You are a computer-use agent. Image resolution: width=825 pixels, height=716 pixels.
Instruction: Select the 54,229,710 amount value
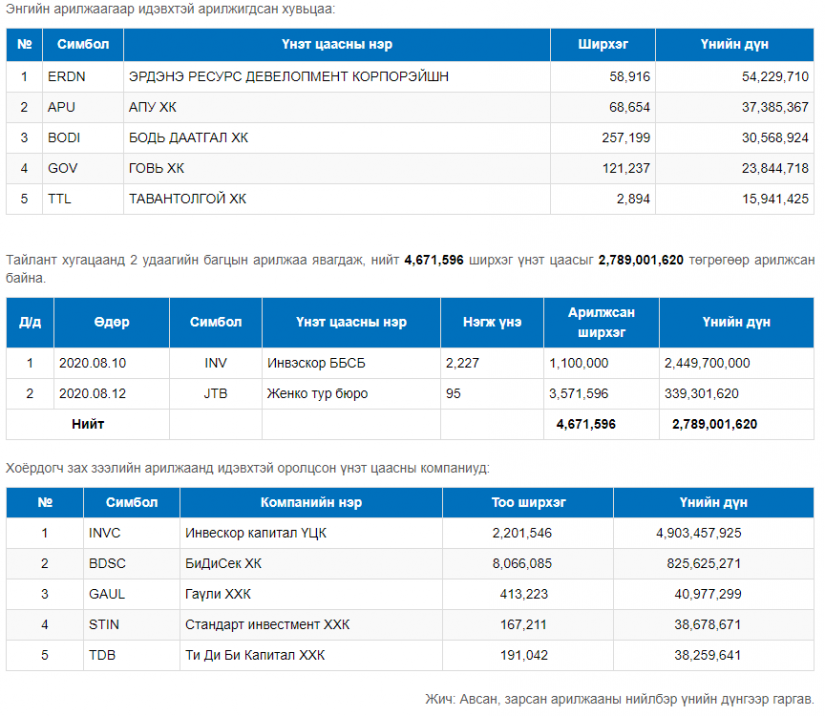tap(775, 77)
